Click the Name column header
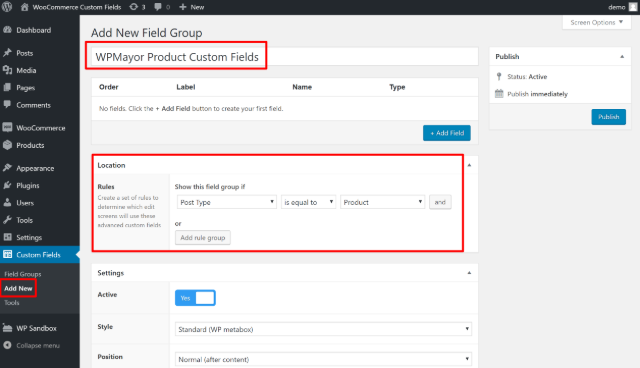This screenshot has height=368, width=640. [302, 87]
